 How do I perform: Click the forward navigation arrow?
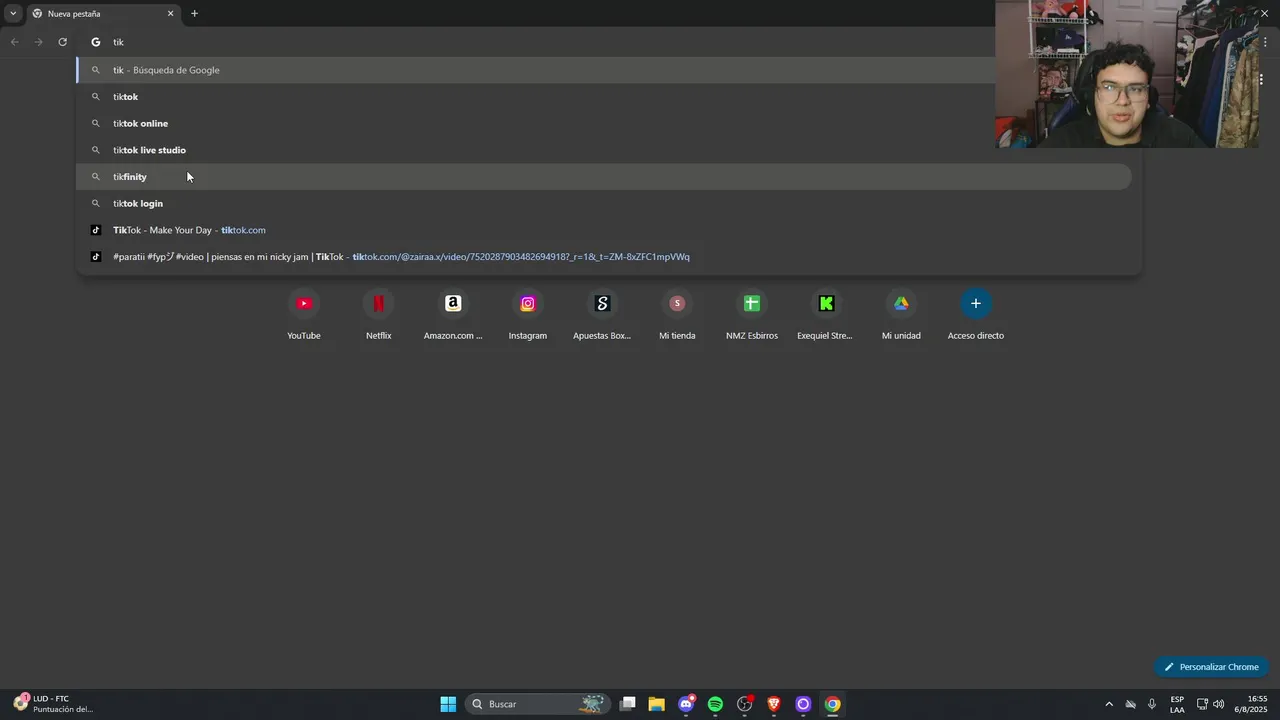38,42
